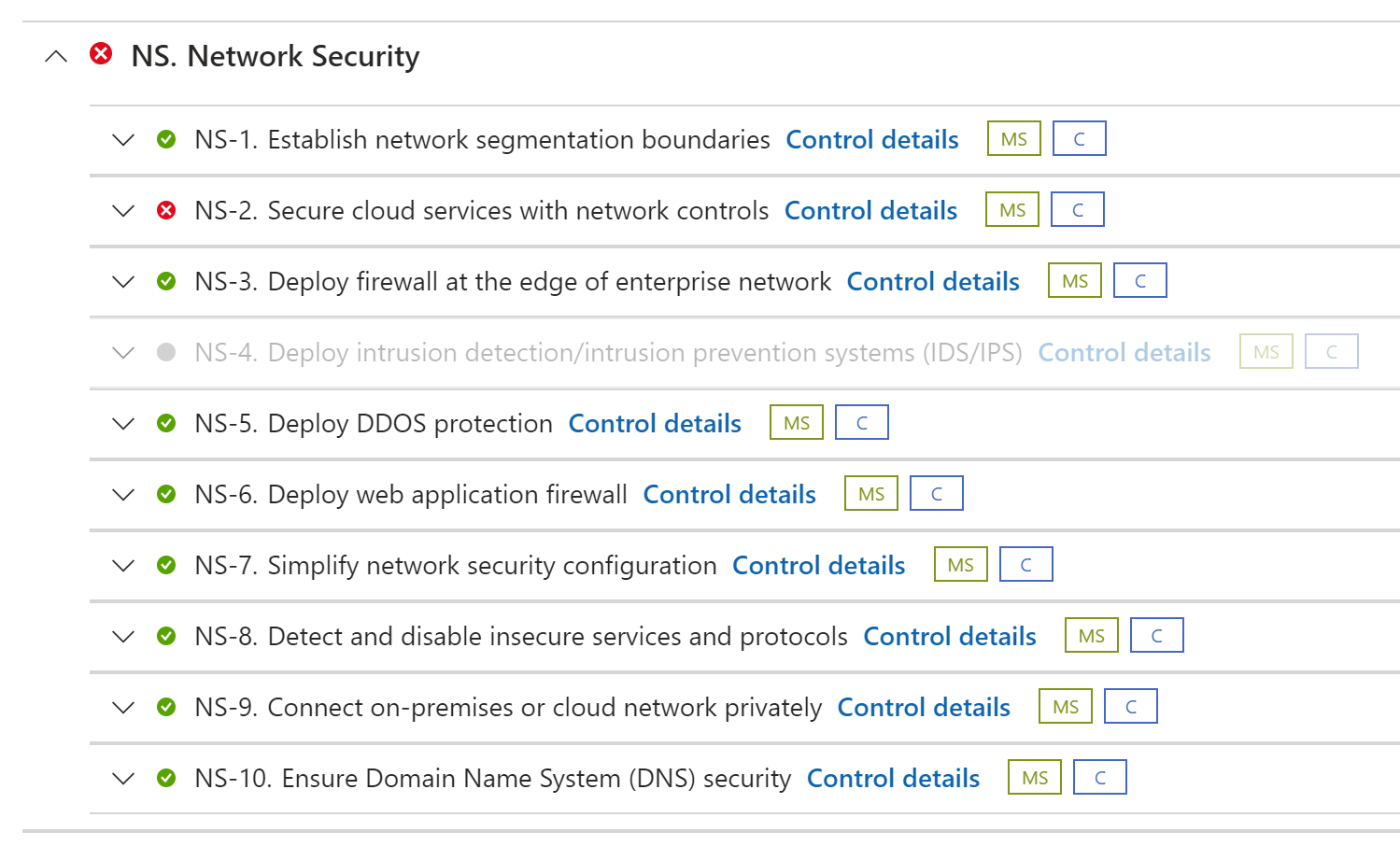The image size is (1400, 846).
Task: Click the green passed icon for NS-9
Action: (166, 707)
